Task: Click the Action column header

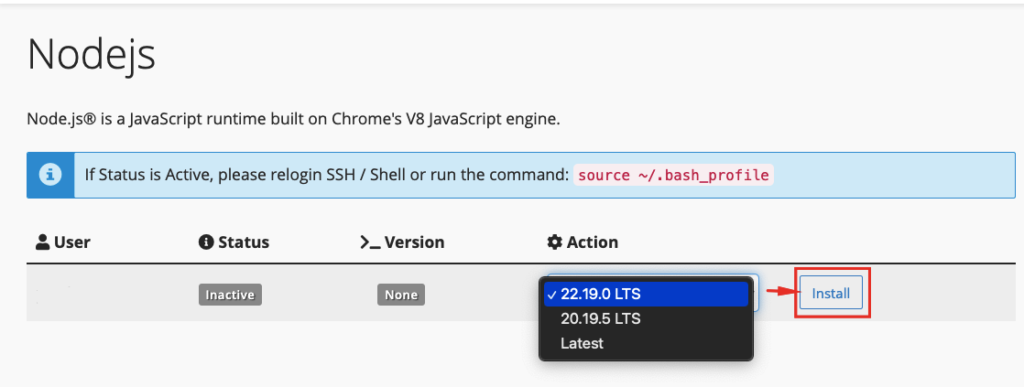Action: [x=583, y=242]
